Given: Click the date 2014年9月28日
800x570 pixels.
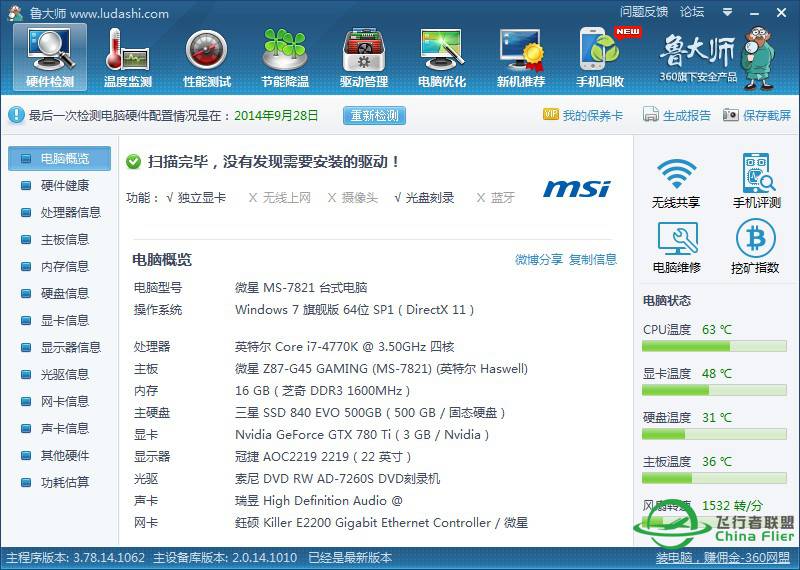Looking at the screenshot, I should point(276,115).
